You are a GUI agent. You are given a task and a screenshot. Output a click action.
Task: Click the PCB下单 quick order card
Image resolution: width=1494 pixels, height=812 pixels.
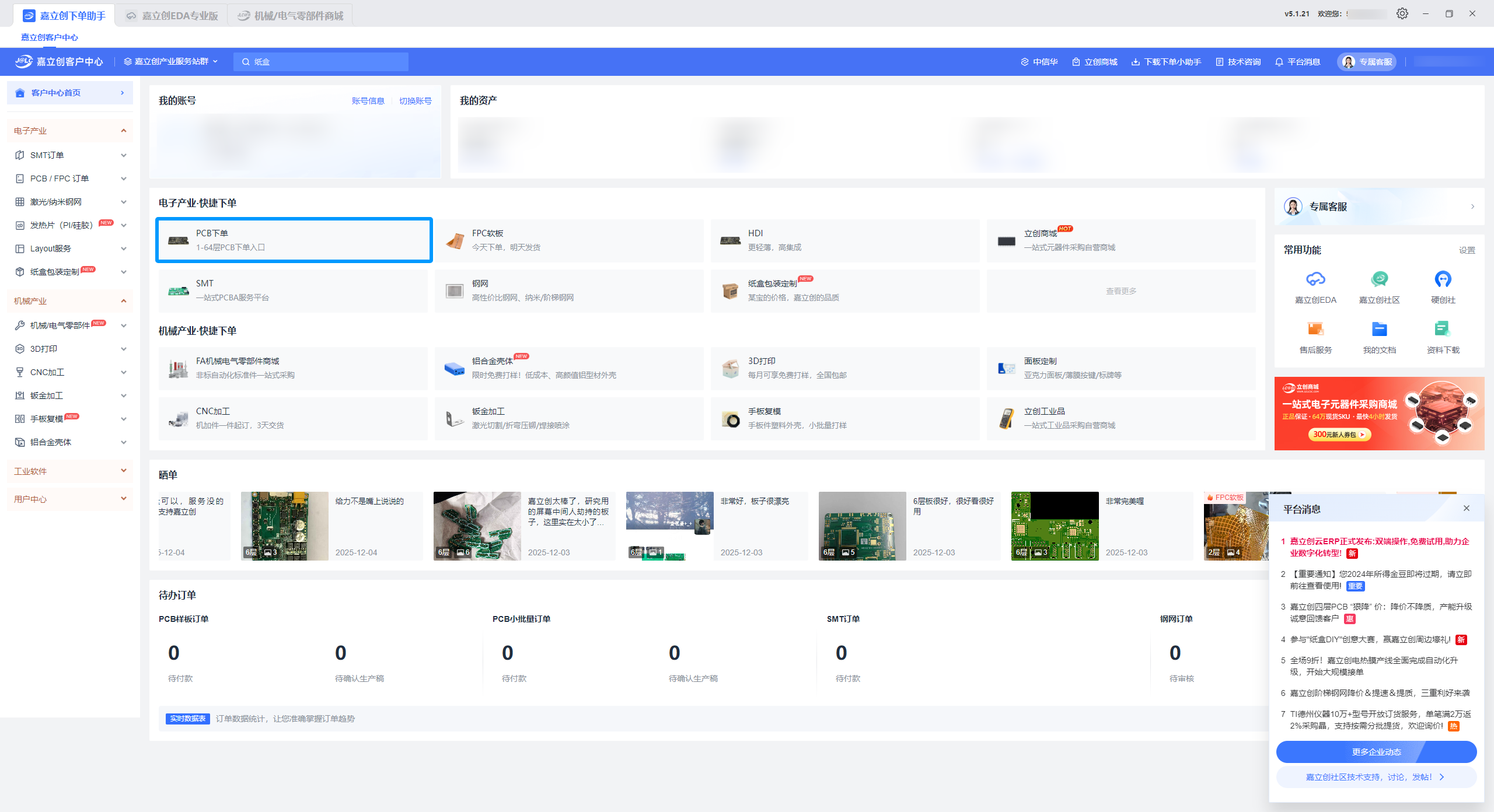coord(294,240)
